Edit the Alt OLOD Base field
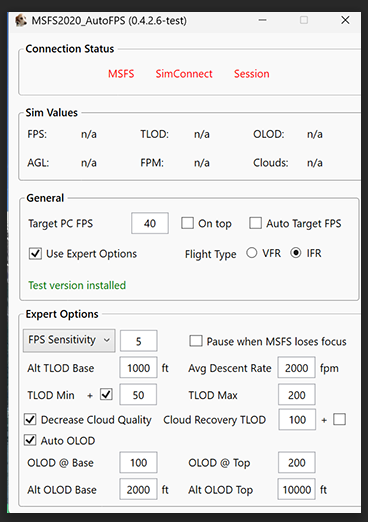 (138, 489)
